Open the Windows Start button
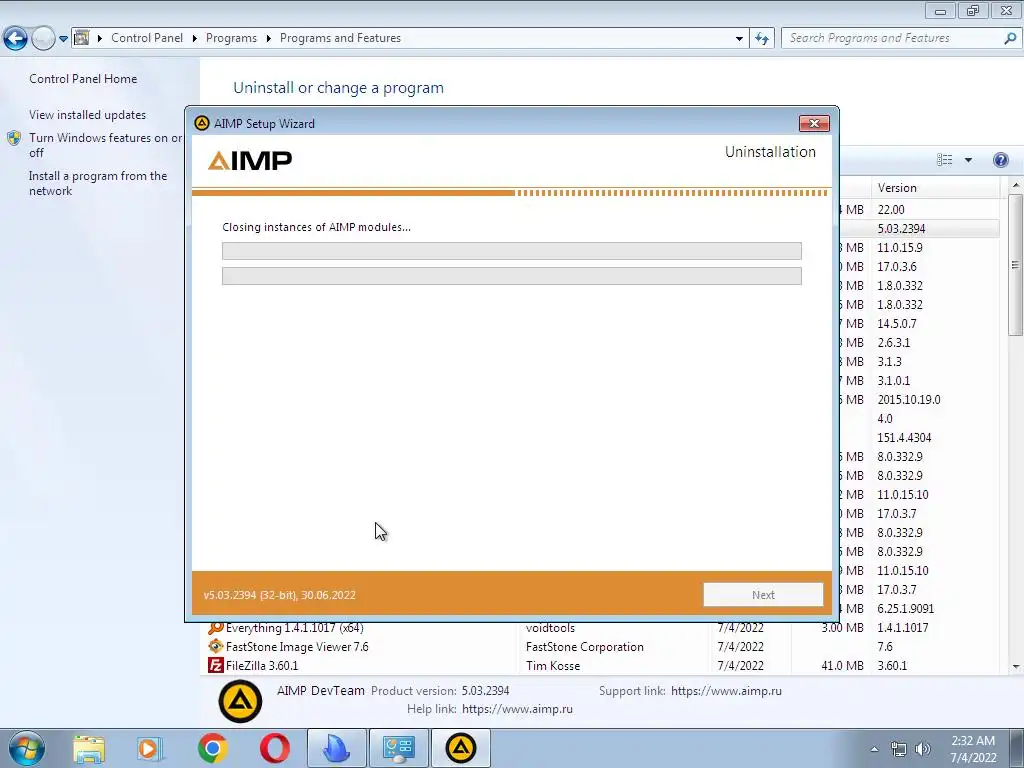 (x=27, y=748)
